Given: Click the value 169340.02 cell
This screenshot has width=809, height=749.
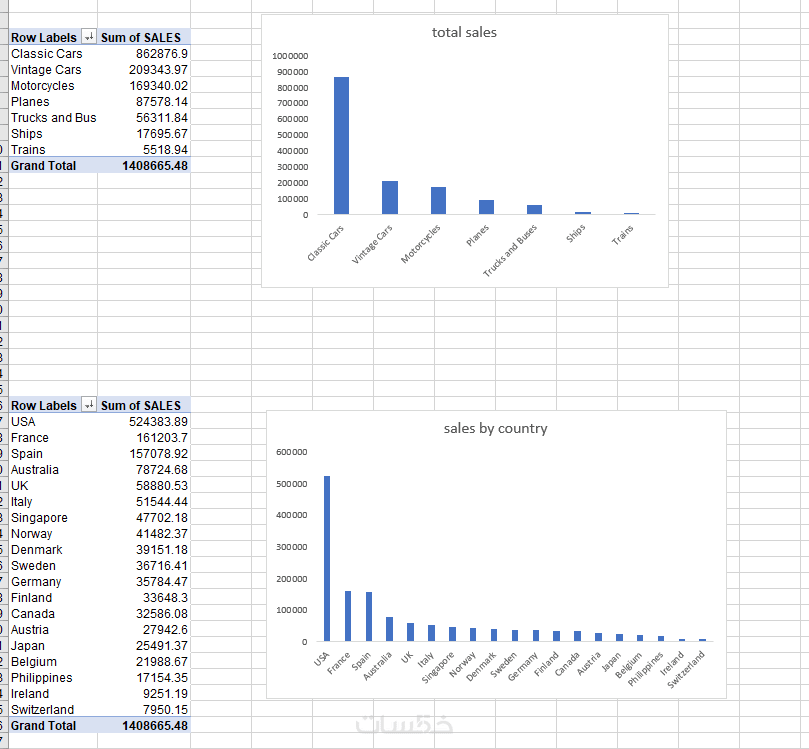Looking at the screenshot, I should point(144,86).
